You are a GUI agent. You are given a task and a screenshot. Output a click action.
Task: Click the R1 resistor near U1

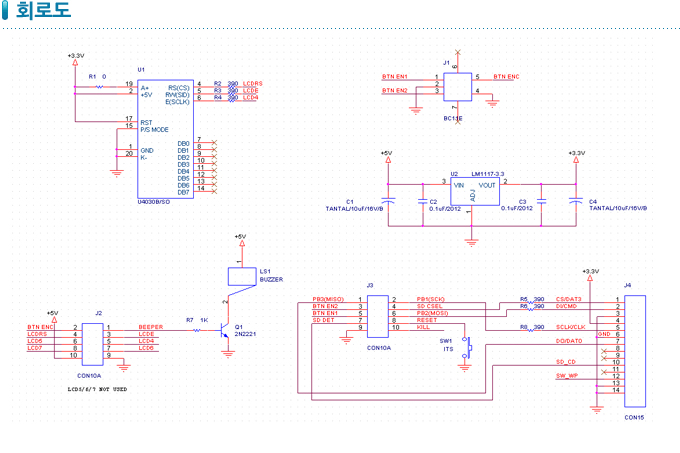(x=99, y=86)
